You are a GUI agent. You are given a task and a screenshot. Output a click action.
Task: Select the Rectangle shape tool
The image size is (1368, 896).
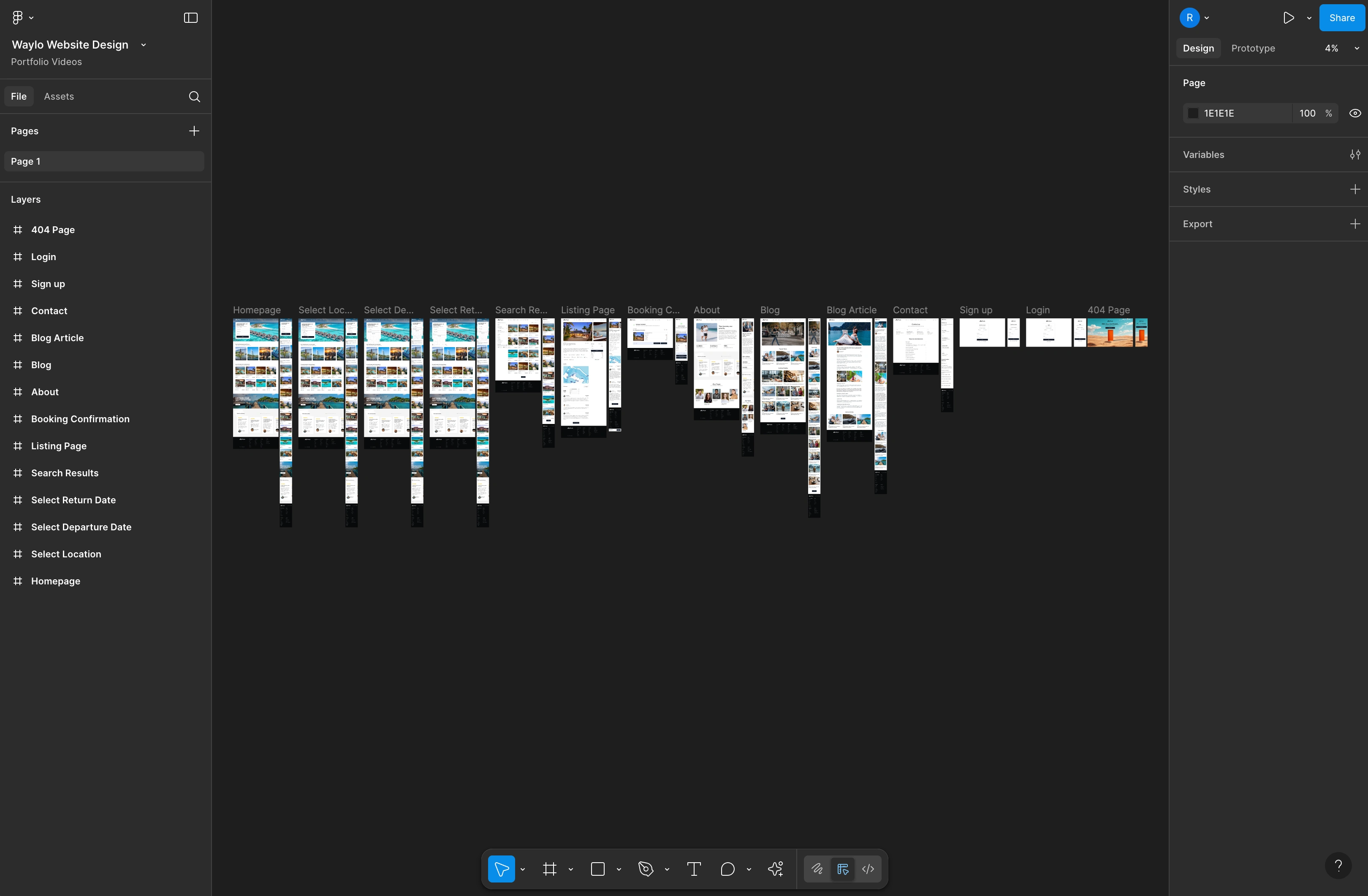(598, 869)
